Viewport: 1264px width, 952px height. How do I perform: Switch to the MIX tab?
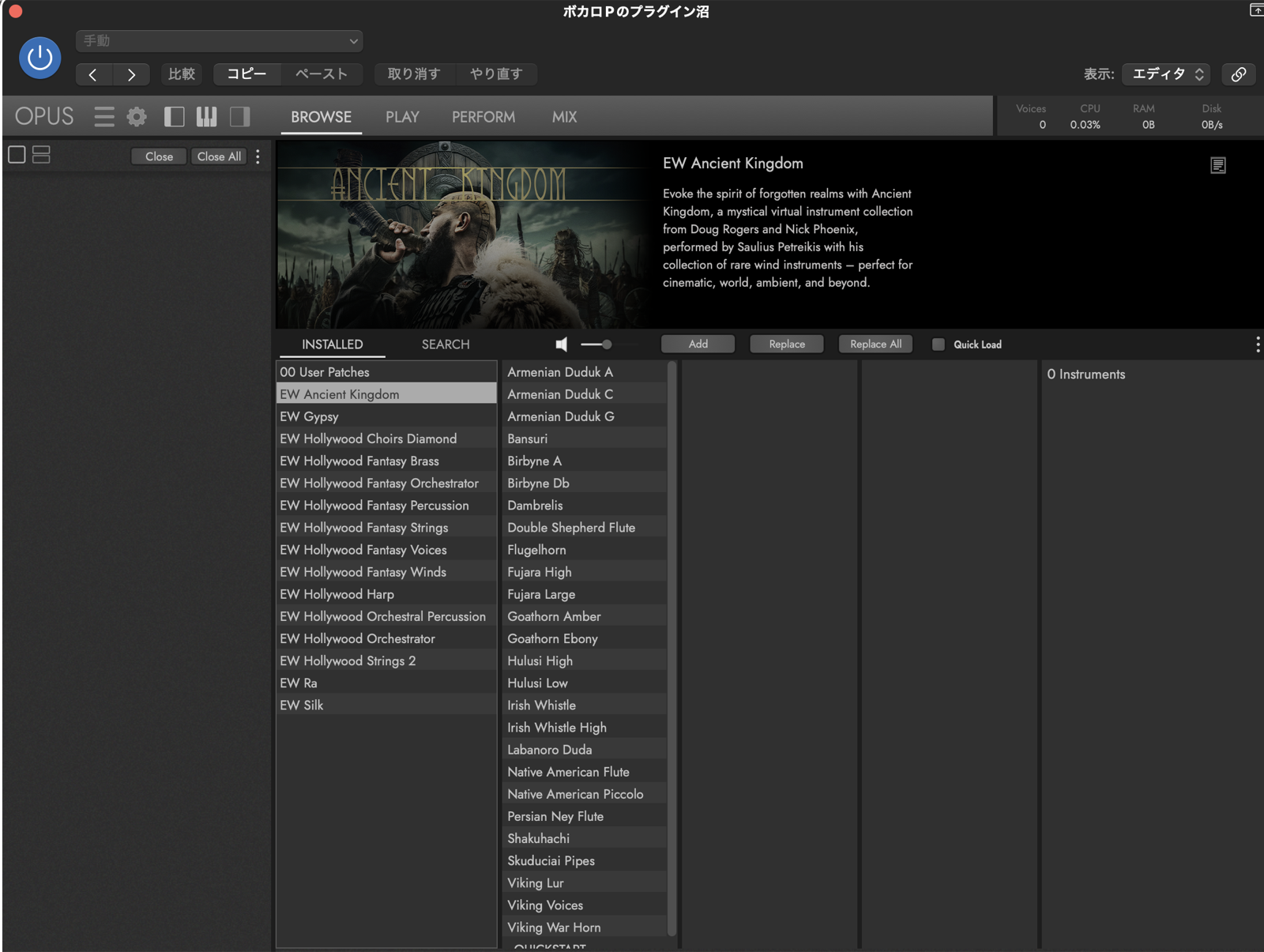(x=564, y=117)
